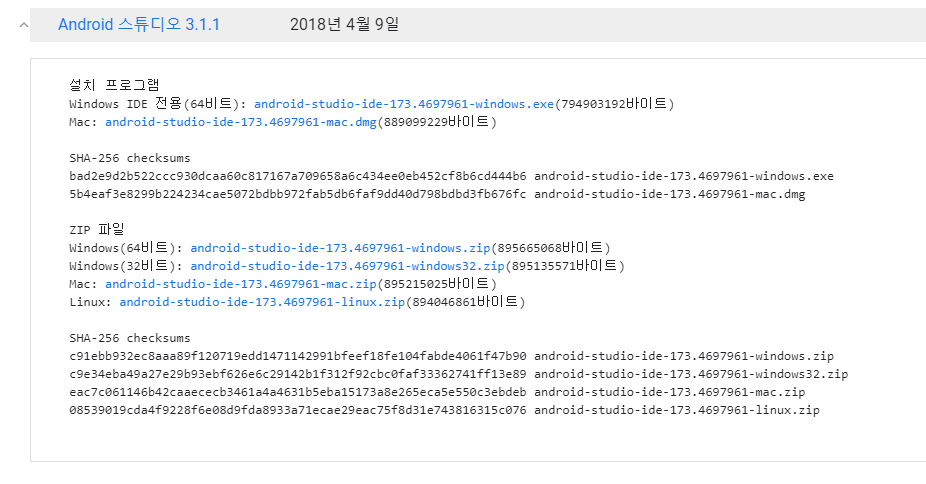The width and height of the screenshot is (926, 484).
Task: Collapse the Android 스튜디오 3.1.1 section chevron
Action: tap(24, 25)
